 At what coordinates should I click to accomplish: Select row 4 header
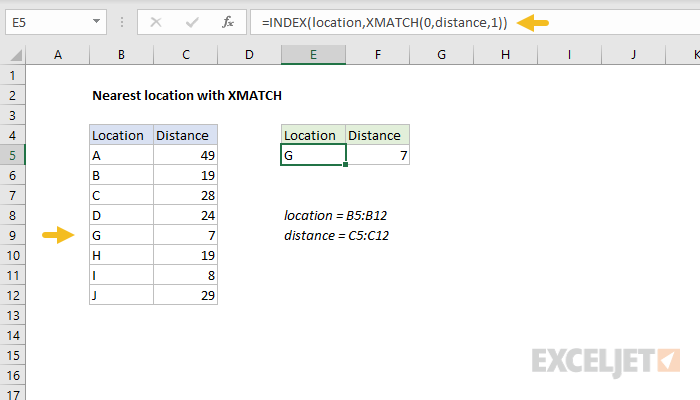tap(12, 136)
